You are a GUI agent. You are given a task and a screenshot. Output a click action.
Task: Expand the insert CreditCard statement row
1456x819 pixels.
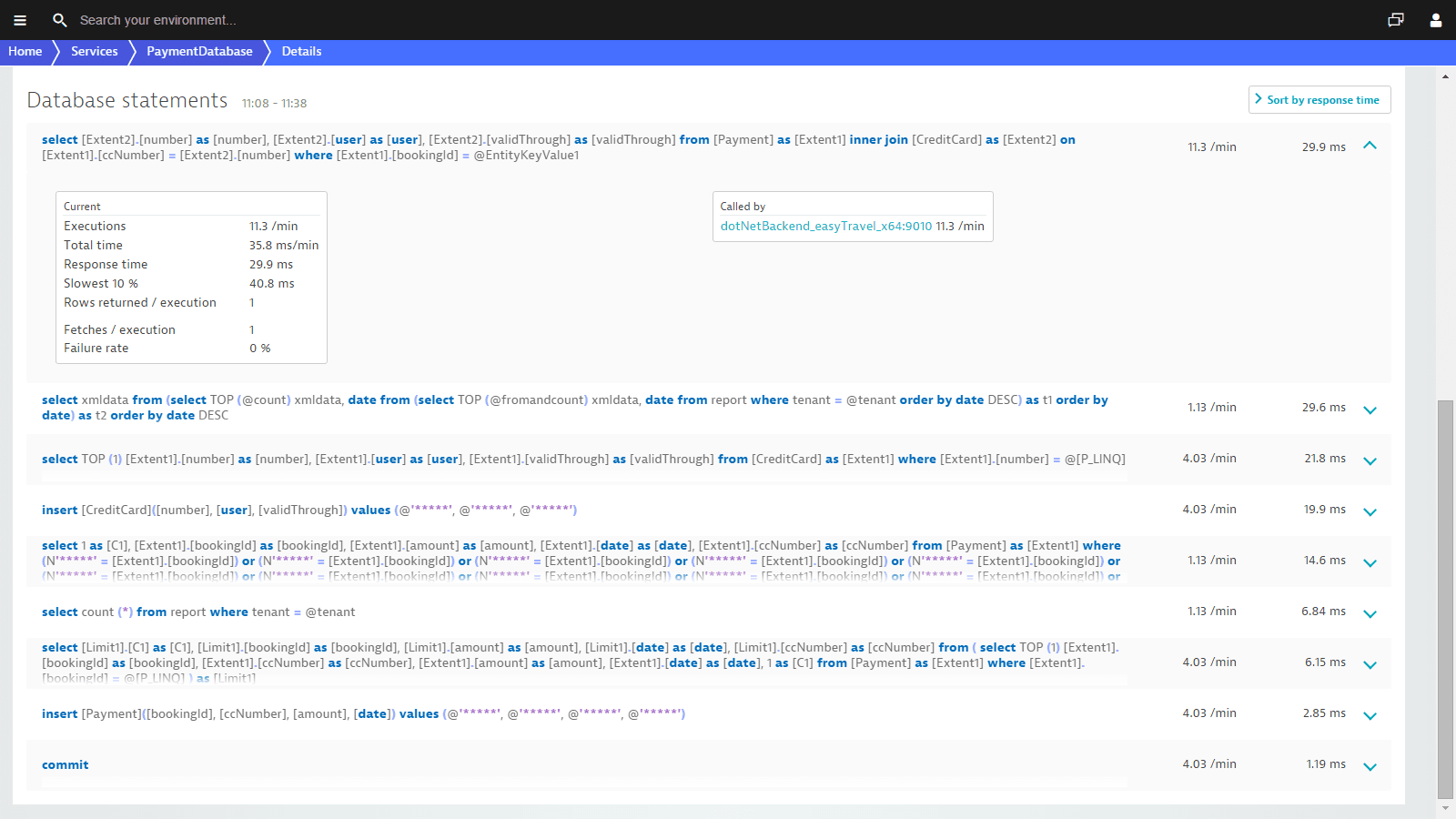1370,511
